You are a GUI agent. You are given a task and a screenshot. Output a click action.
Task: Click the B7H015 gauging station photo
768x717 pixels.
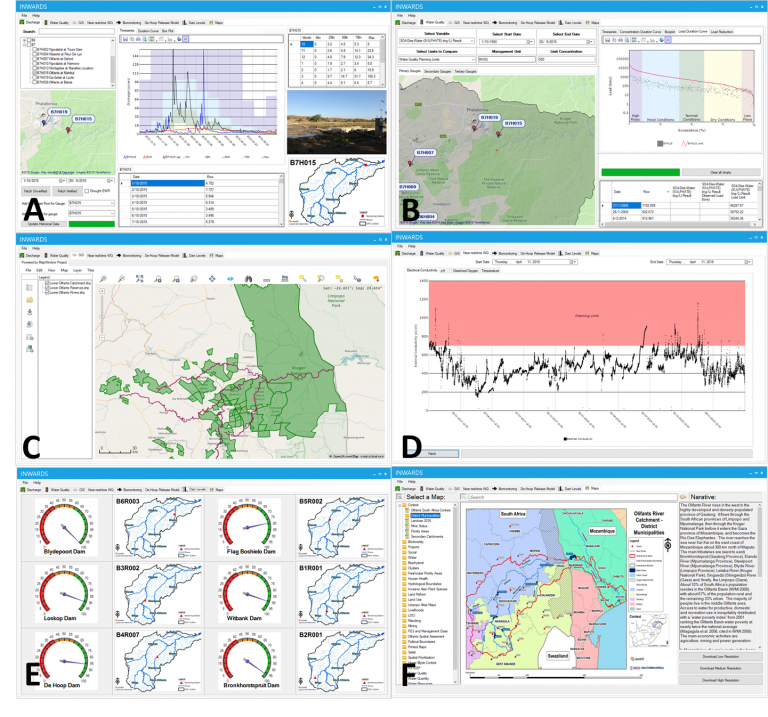click(x=336, y=122)
